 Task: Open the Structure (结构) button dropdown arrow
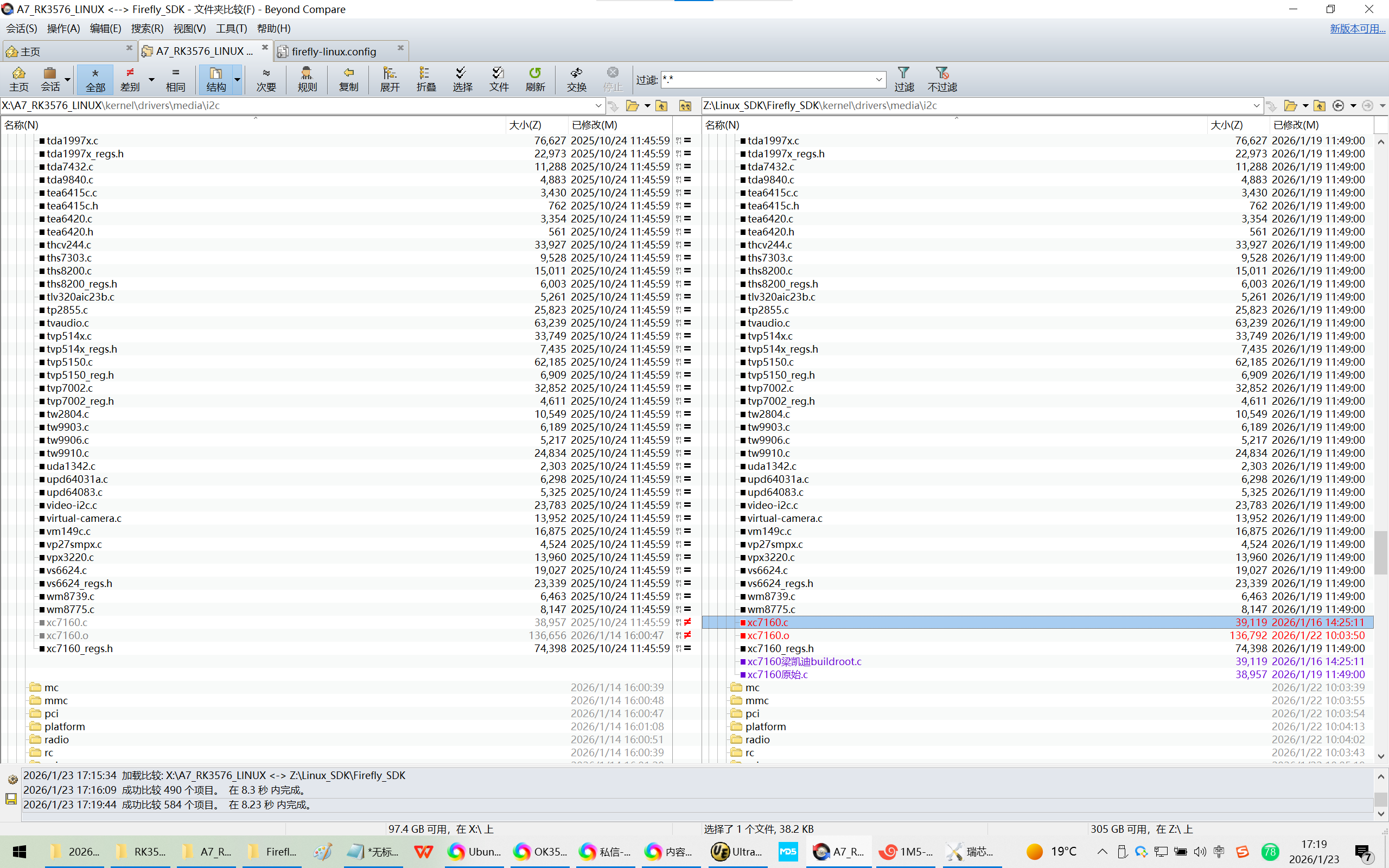click(x=237, y=80)
